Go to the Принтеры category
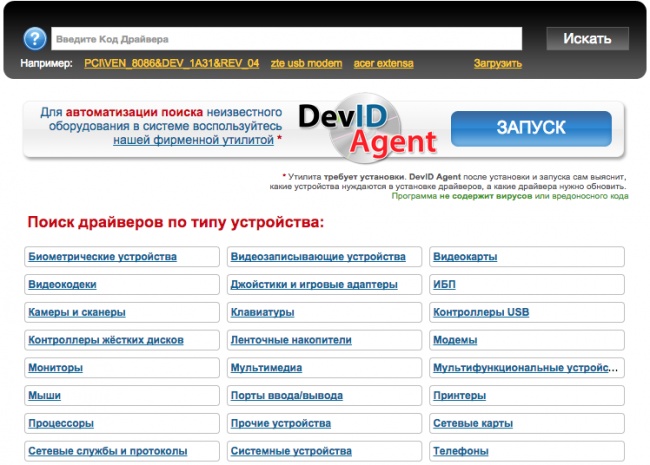The width and height of the screenshot is (650, 465). pyautogui.click(x=459, y=396)
